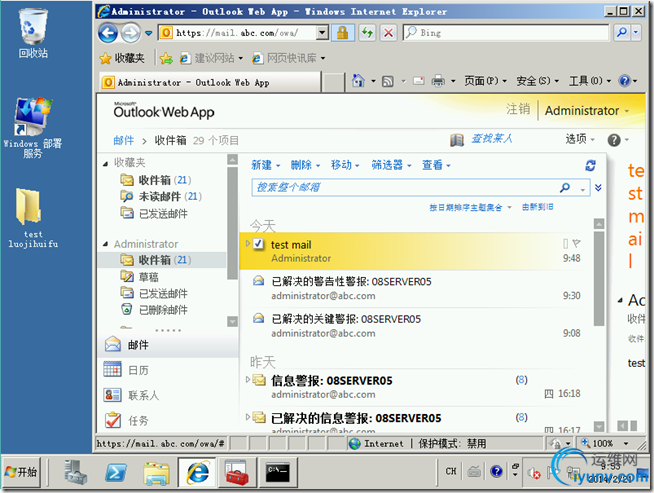Go back with the browser Back arrow
Viewport: 654px width, 493px height.
click(x=108, y=33)
